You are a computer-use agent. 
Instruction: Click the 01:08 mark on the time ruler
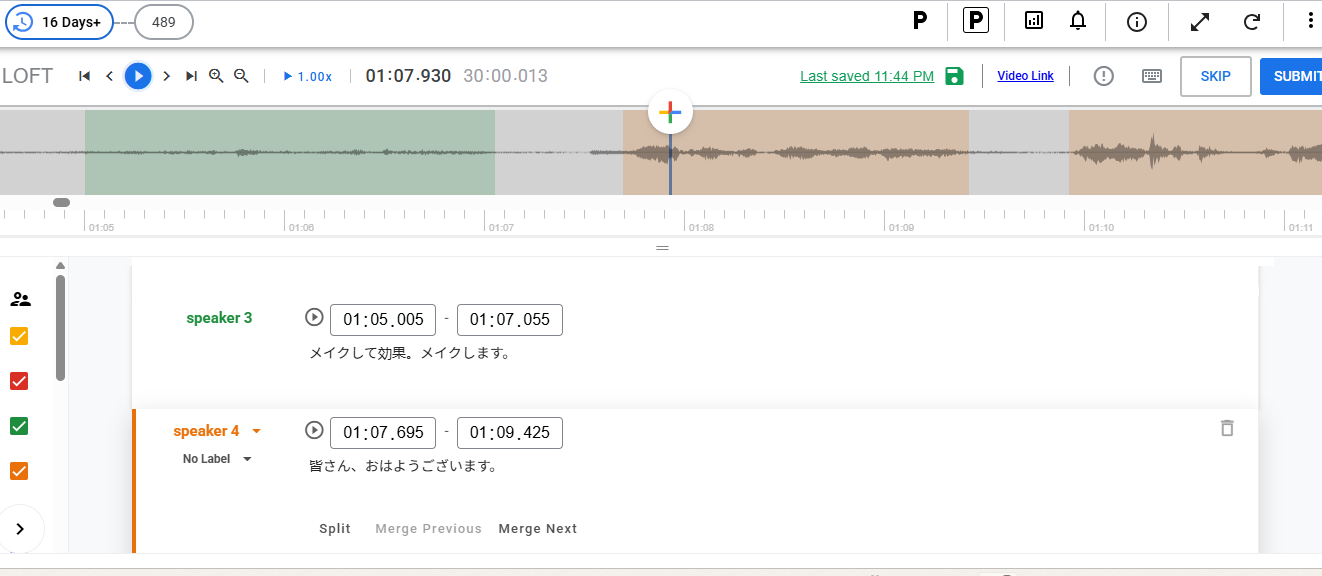coord(701,227)
